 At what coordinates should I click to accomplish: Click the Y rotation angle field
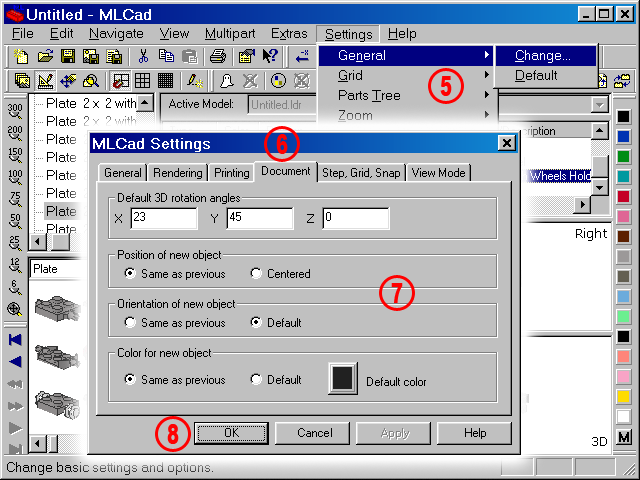pyautogui.click(x=260, y=218)
